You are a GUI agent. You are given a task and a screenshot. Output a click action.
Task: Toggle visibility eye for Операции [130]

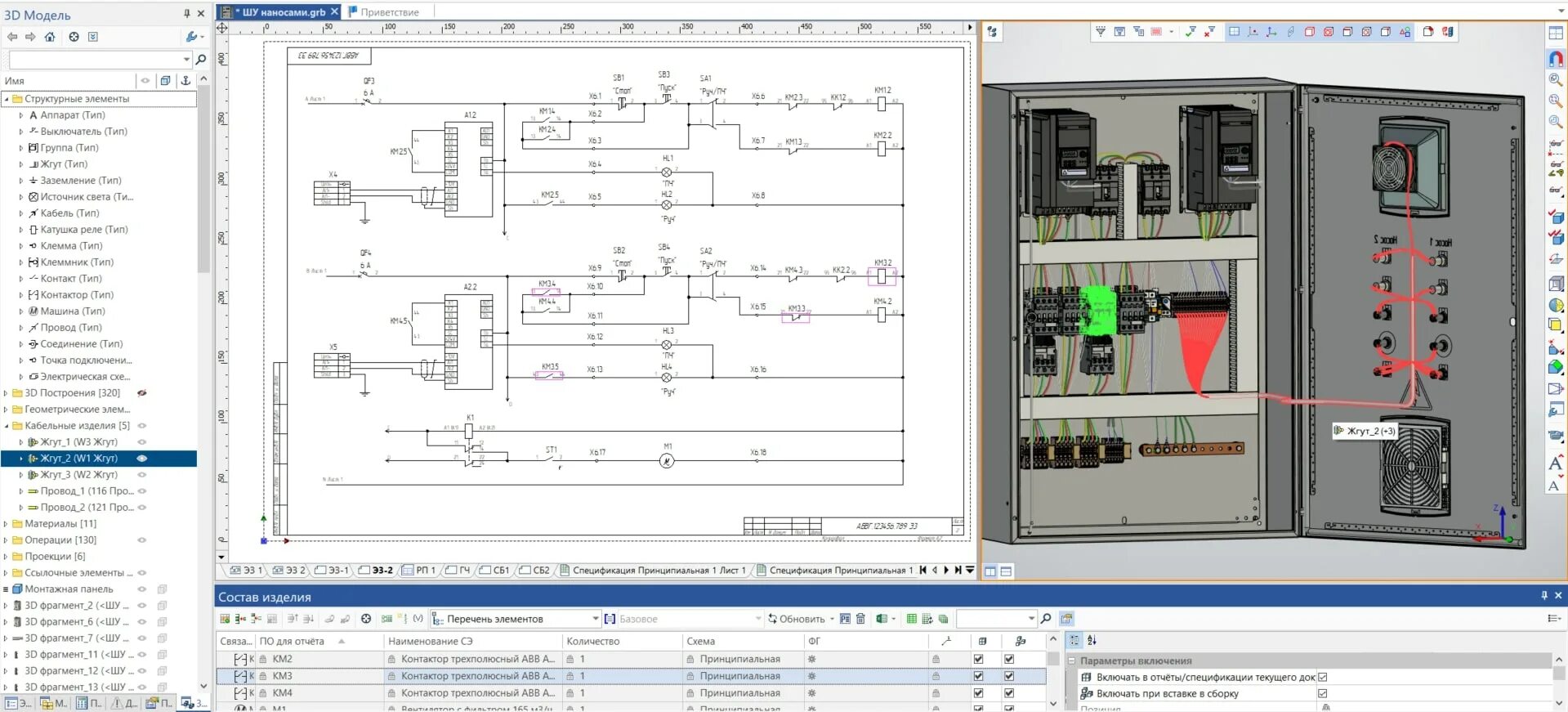142,540
